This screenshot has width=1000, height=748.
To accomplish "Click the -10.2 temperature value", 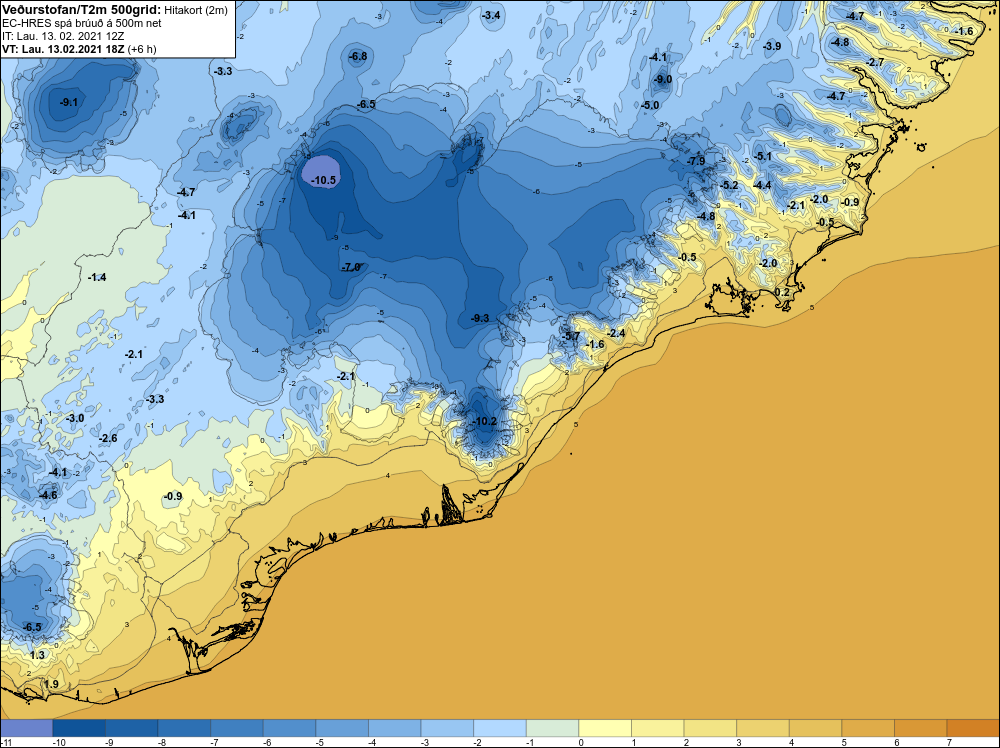I will (484, 421).
